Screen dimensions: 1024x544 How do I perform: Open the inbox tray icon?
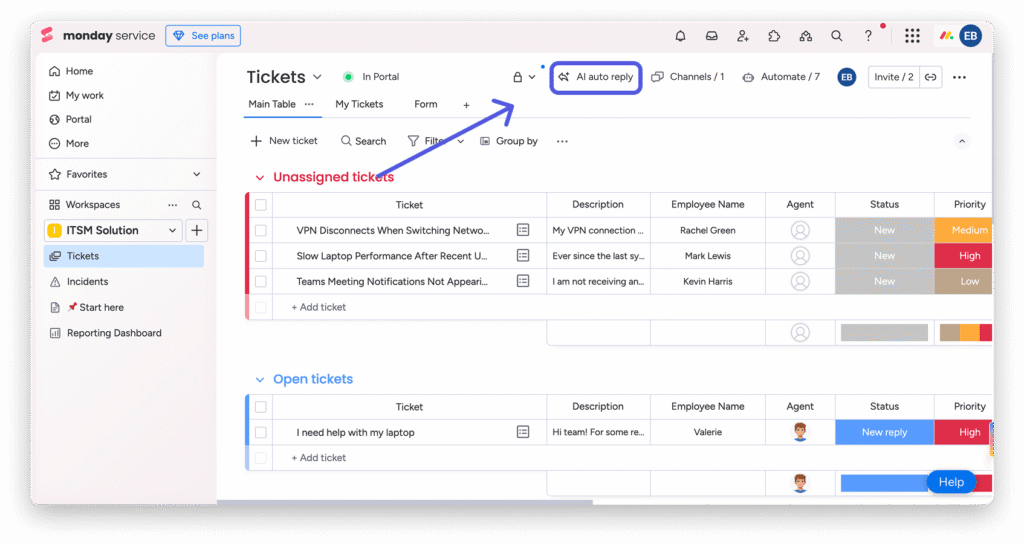pyautogui.click(x=711, y=36)
